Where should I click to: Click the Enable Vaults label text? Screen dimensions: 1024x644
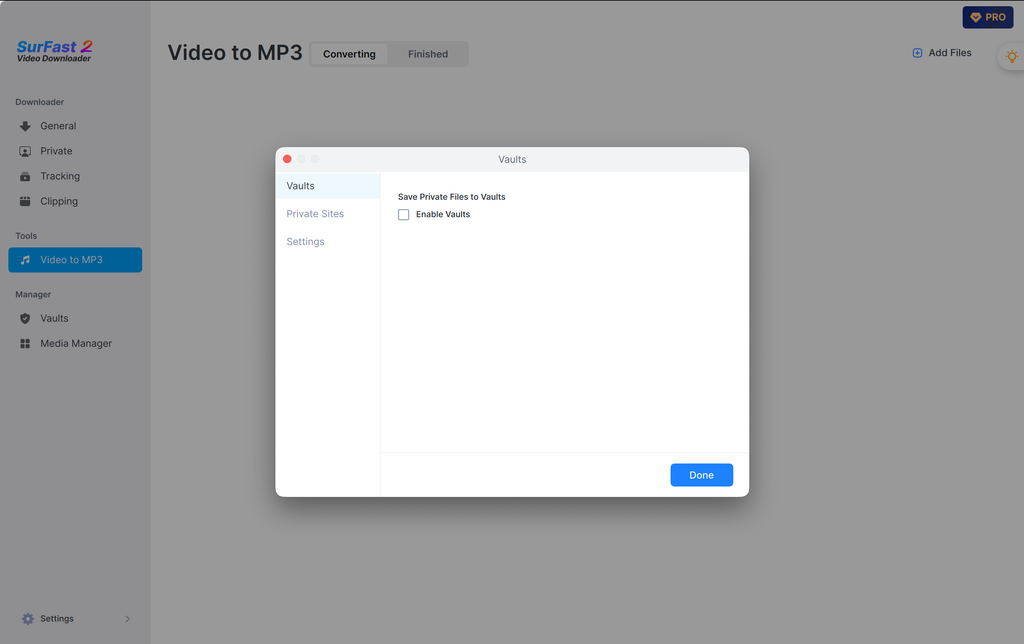point(443,214)
